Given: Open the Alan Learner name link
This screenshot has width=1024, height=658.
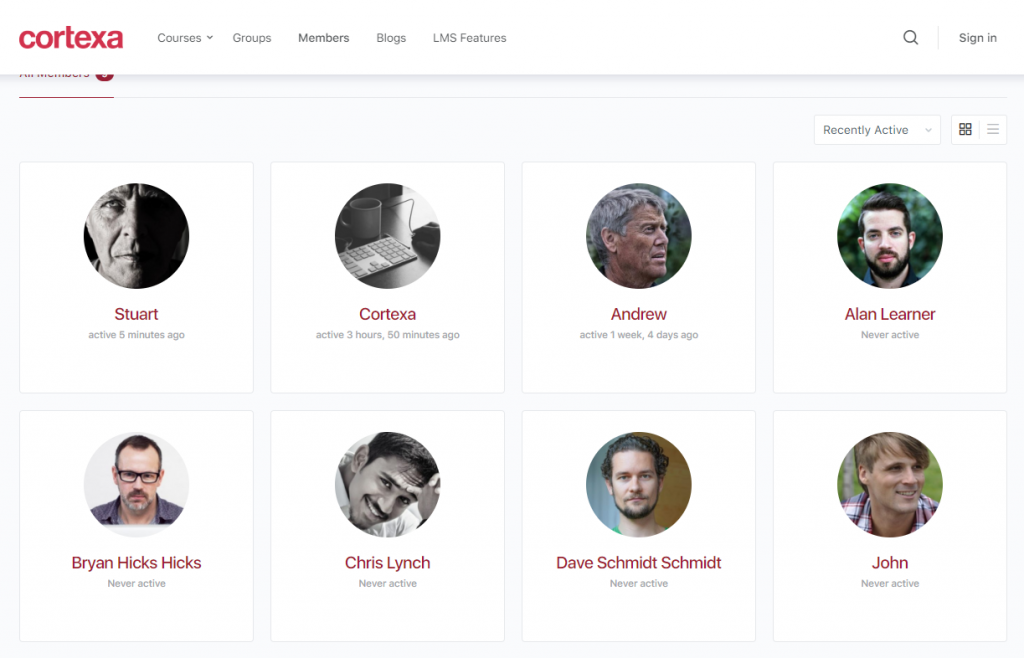Looking at the screenshot, I should [890, 314].
